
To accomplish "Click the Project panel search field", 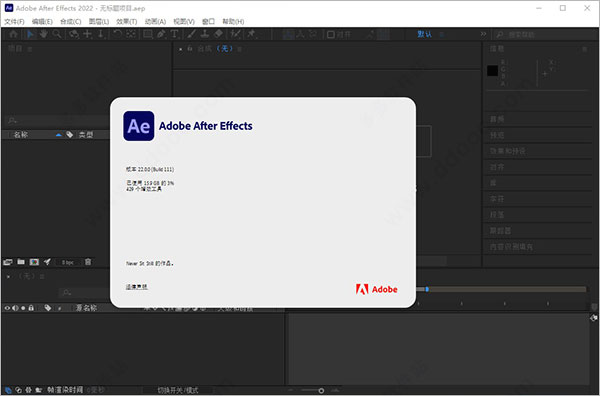I will pyautogui.click(x=57, y=121).
